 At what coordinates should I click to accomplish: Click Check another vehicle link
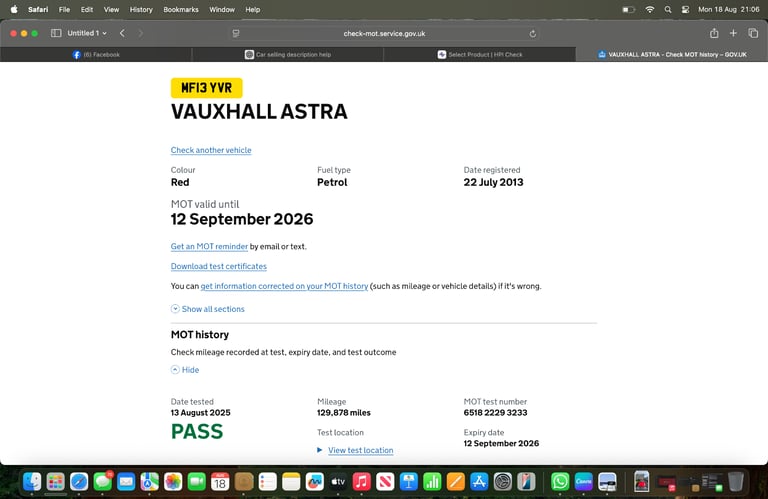click(211, 150)
